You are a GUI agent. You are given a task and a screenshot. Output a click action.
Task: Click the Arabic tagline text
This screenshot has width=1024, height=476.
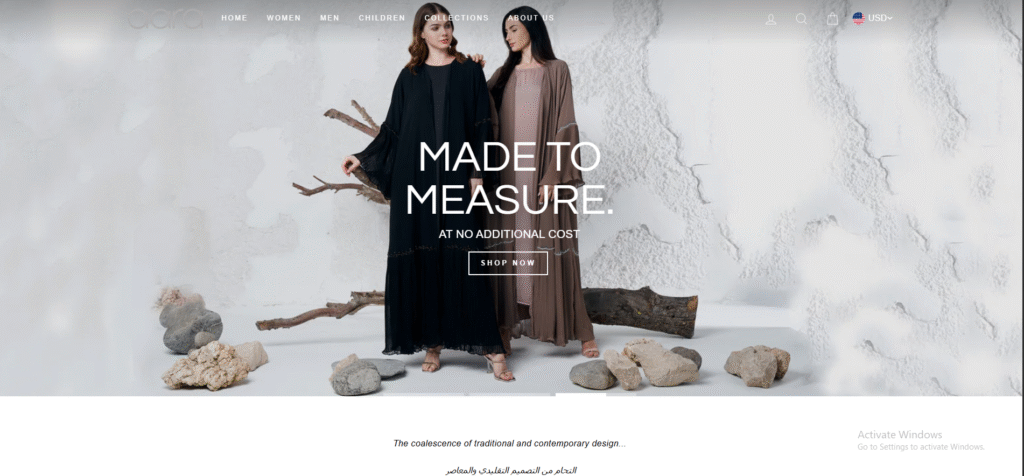[x=511, y=470]
